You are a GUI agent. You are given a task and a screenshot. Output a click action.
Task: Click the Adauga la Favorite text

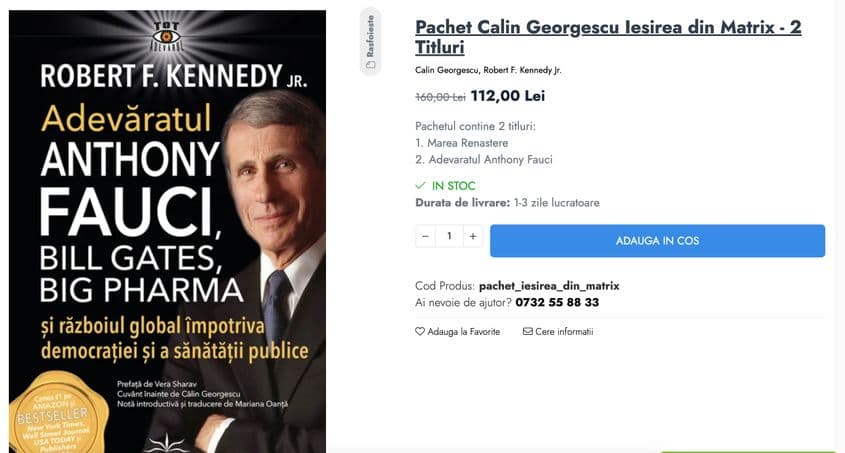point(463,332)
